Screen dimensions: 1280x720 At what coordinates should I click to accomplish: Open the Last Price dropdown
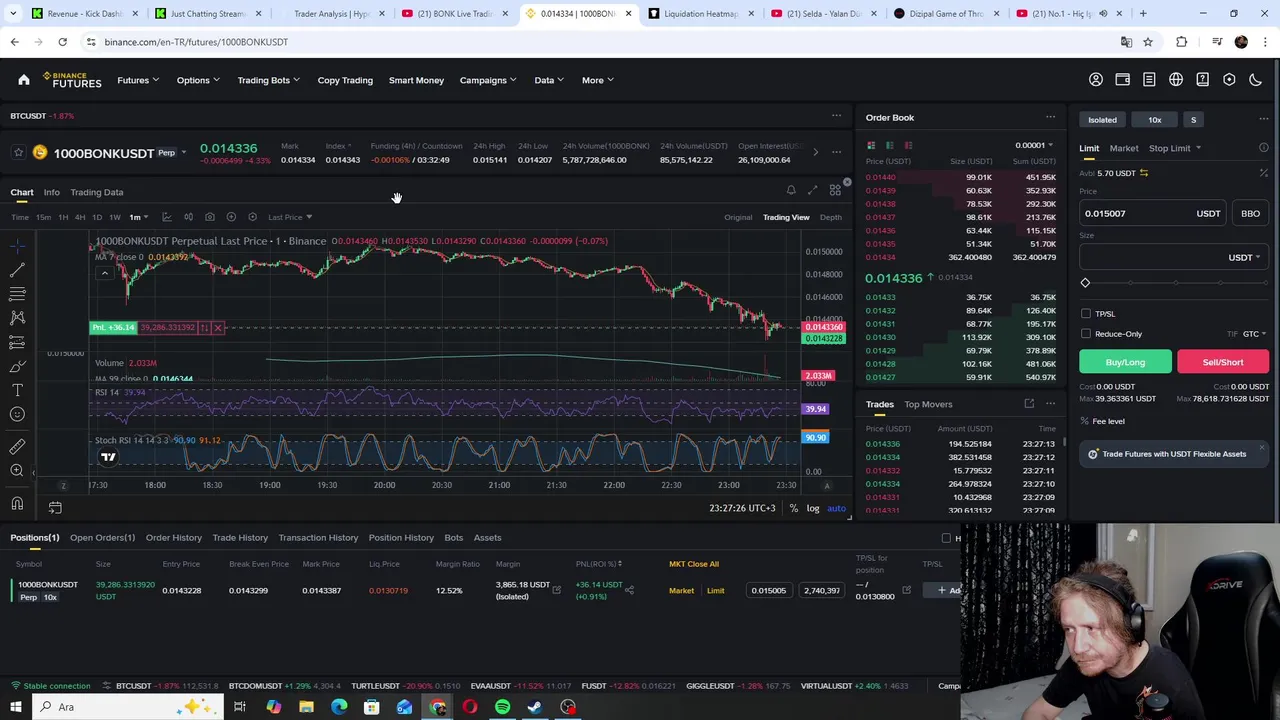click(290, 217)
